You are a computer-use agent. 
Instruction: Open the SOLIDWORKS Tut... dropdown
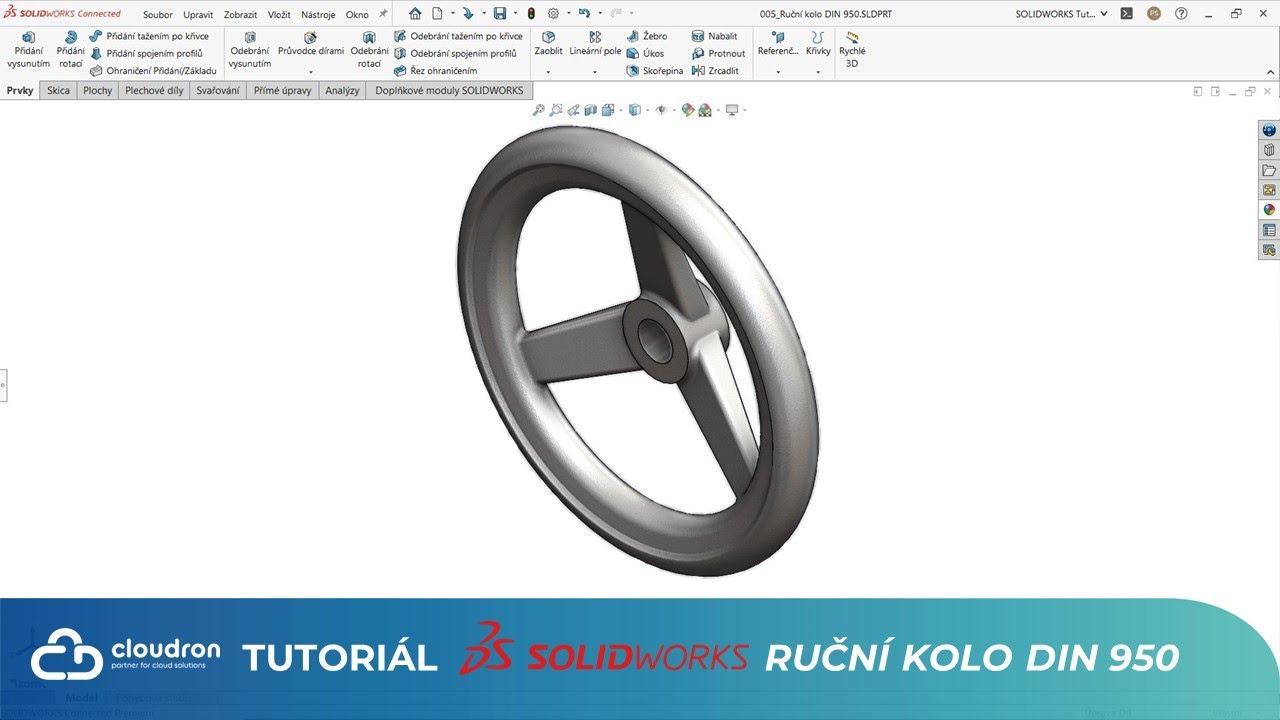point(1061,14)
